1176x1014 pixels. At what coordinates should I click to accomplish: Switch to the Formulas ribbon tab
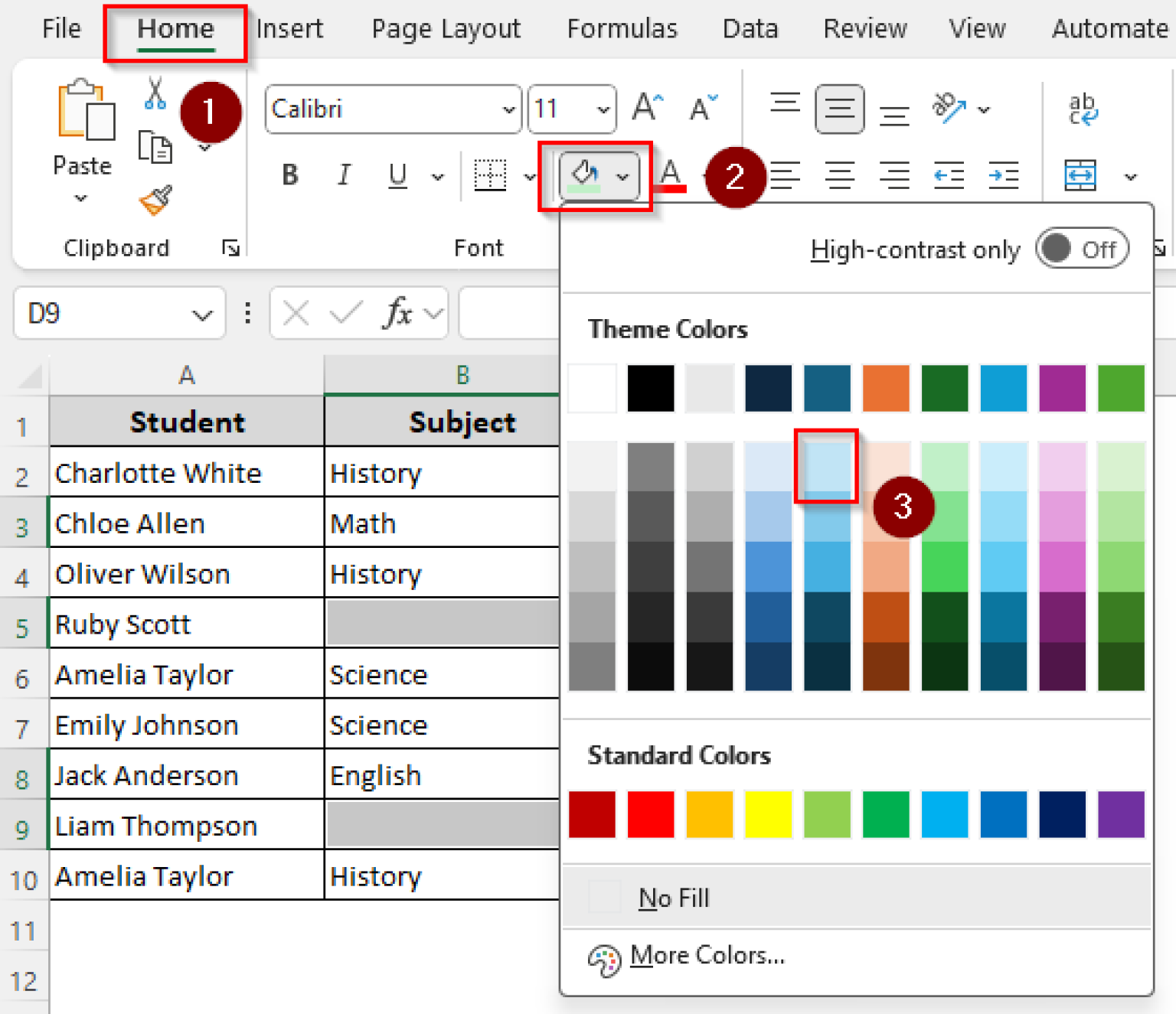622,28
